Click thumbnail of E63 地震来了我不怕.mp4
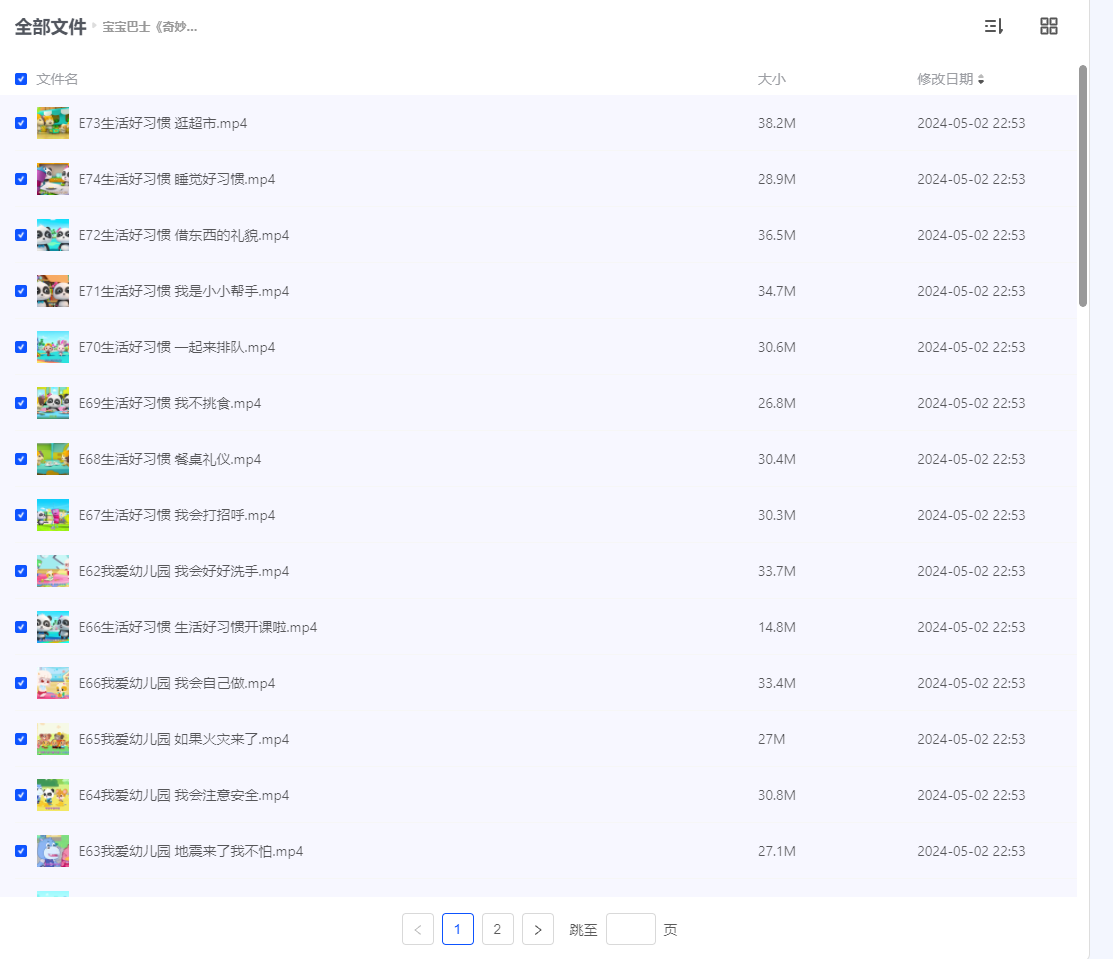The width and height of the screenshot is (1113, 959). [53, 851]
